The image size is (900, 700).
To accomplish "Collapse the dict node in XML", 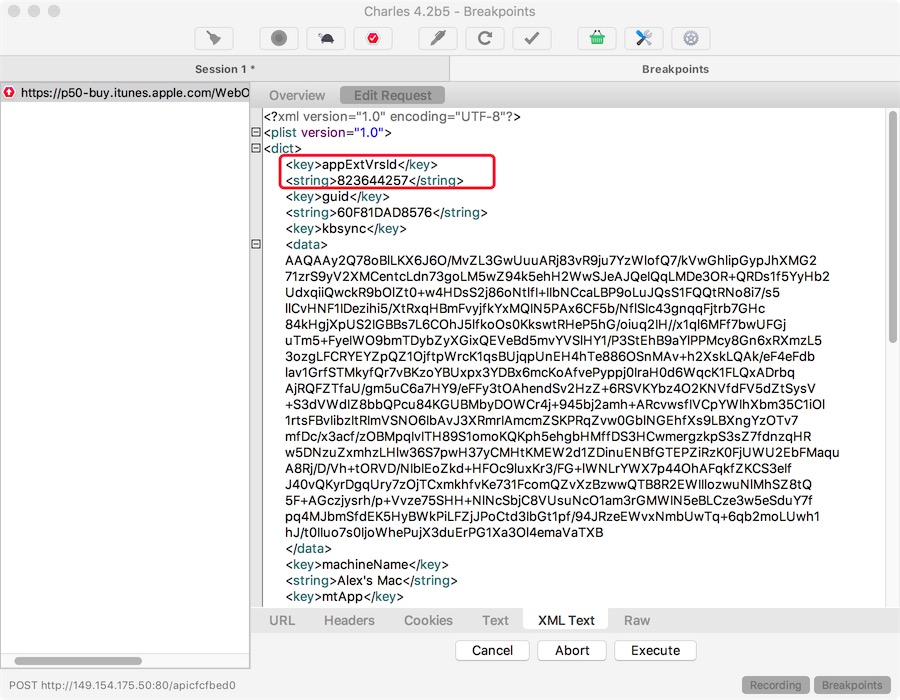I will coord(257,149).
